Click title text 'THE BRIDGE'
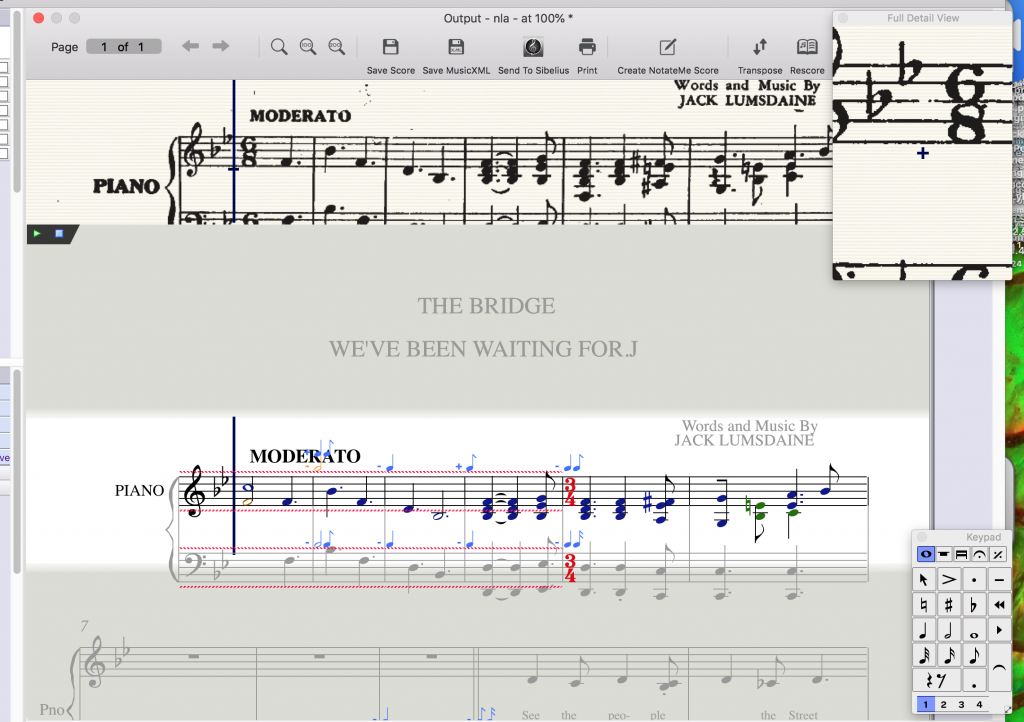 [487, 306]
